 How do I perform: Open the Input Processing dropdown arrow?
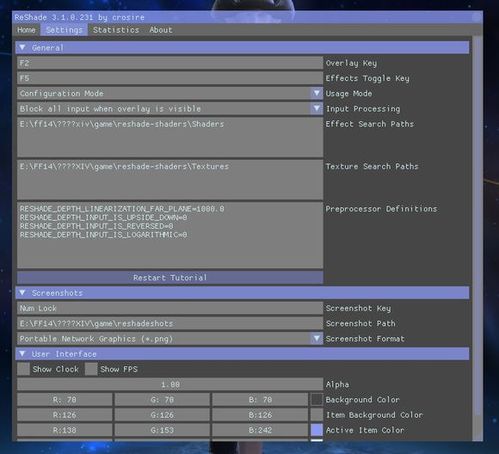(x=317, y=108)
